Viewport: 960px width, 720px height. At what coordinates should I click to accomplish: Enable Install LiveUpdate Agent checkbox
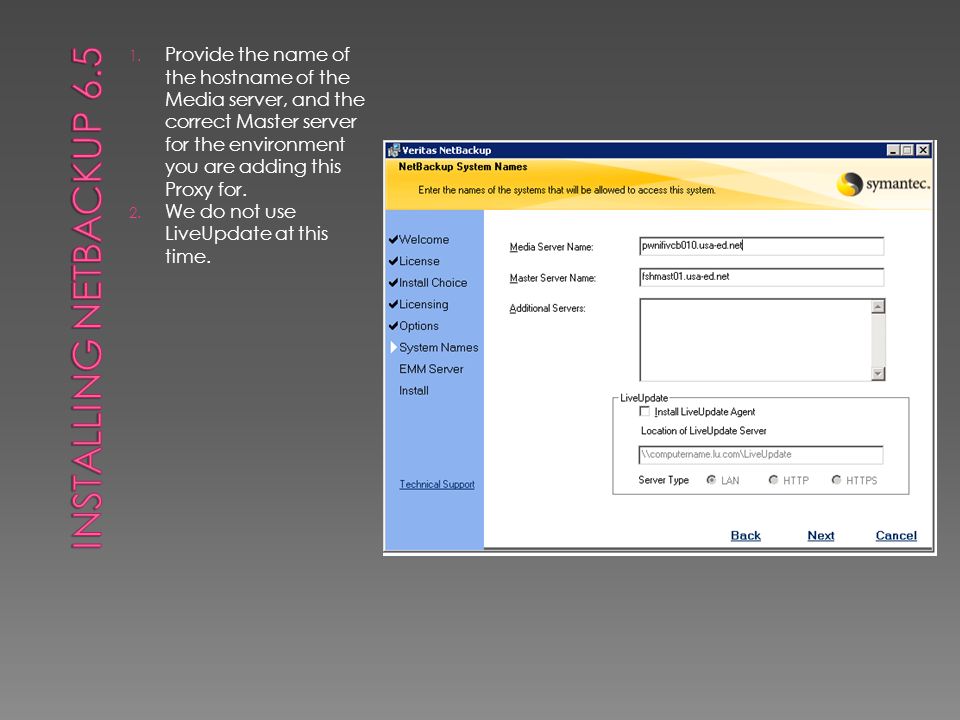point(644,411)
